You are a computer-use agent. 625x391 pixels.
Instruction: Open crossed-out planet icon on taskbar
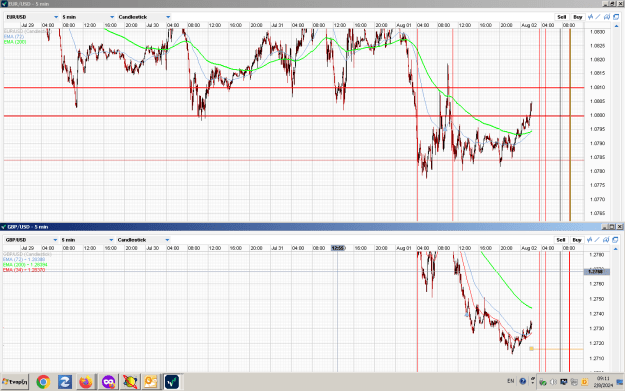(130, 382)
